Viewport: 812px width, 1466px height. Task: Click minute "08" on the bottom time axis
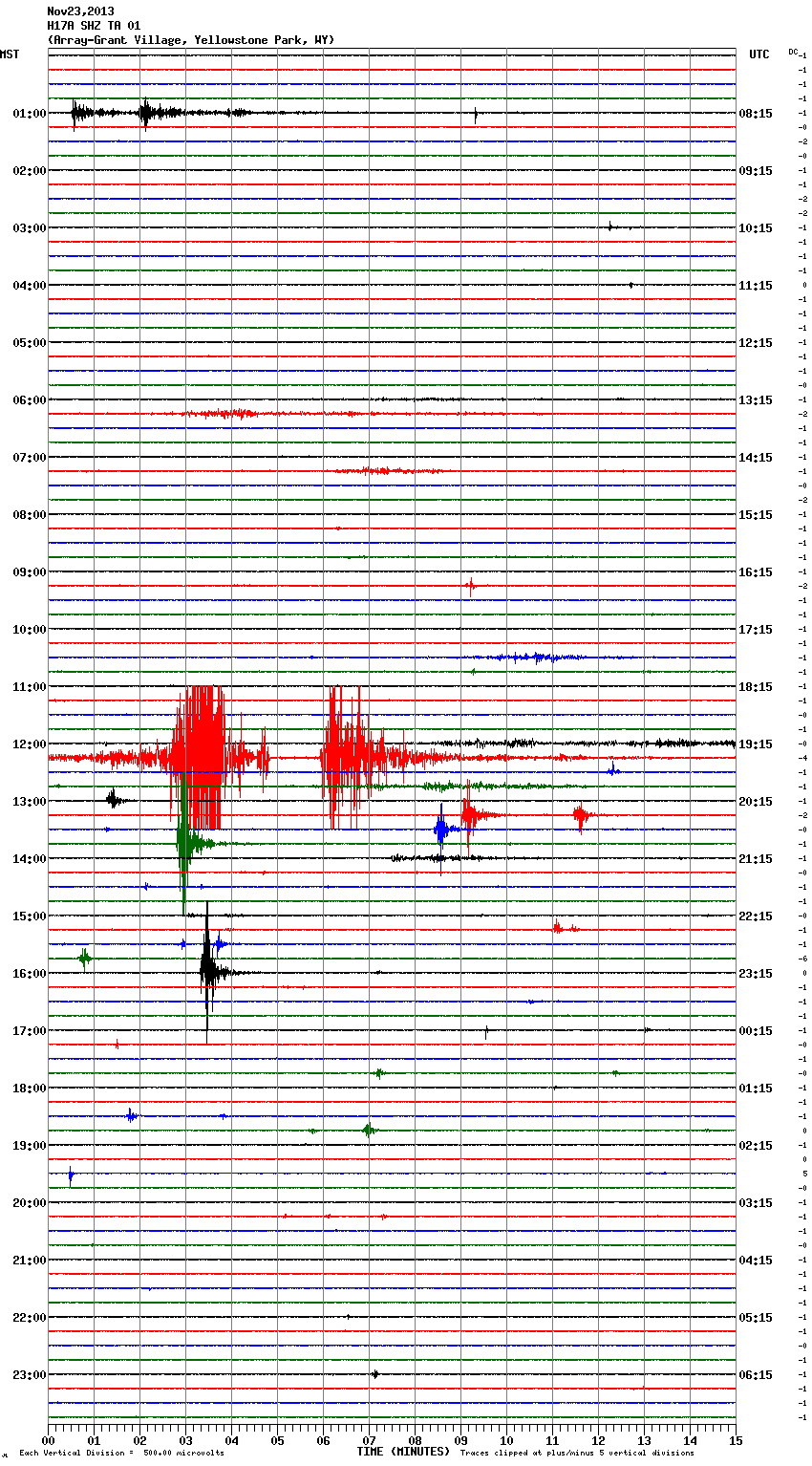(415, 1440)
